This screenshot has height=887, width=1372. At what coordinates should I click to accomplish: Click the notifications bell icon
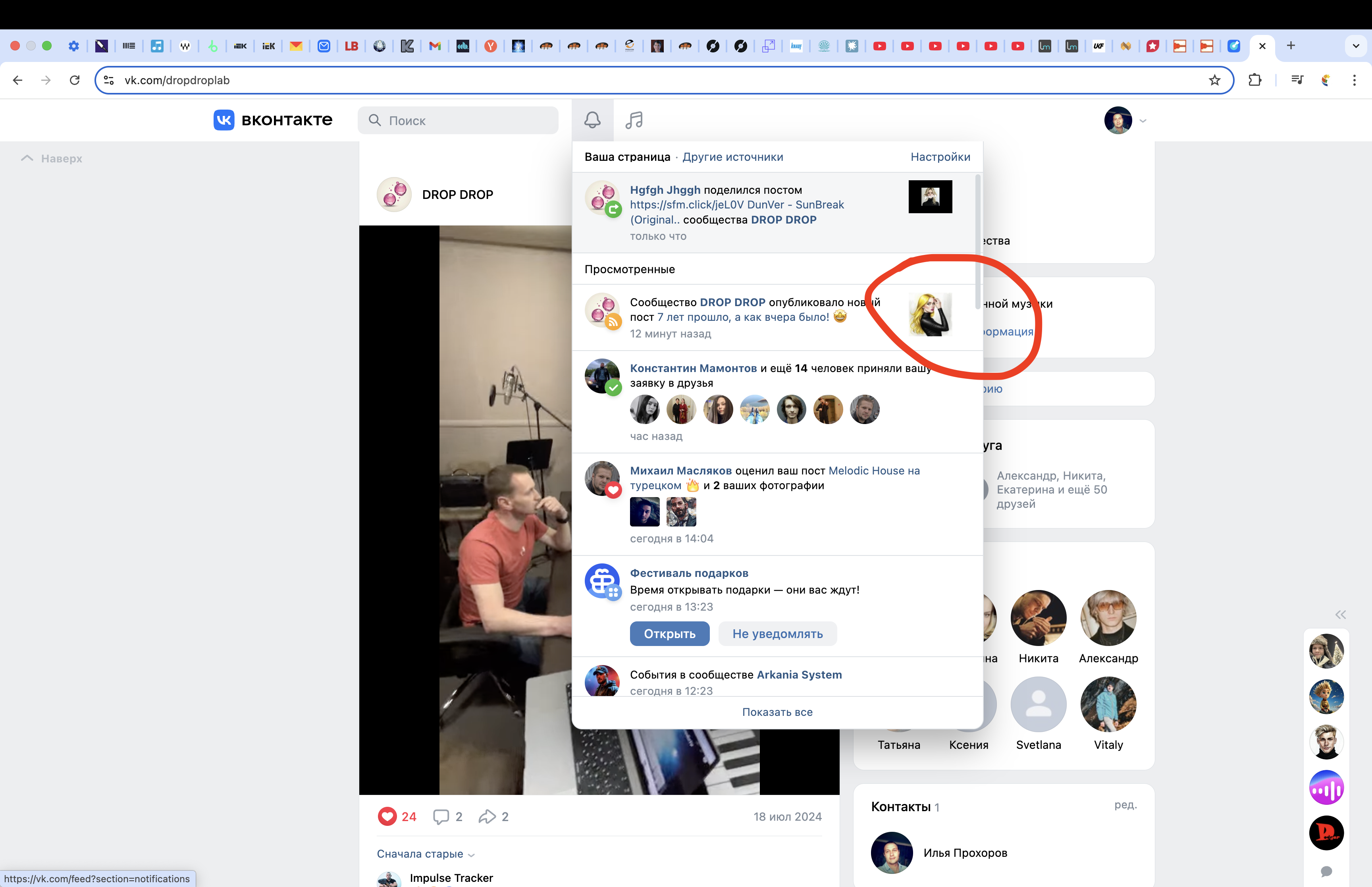pyautogui.click(x=592, y=120)
